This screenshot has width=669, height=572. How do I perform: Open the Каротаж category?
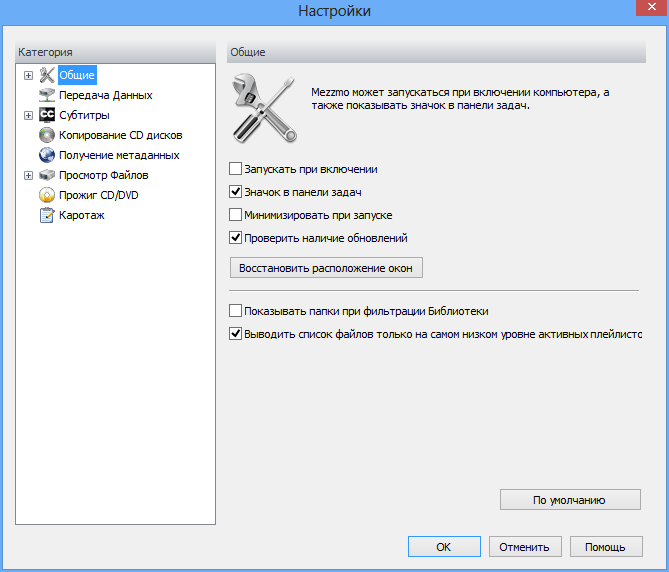81,215
